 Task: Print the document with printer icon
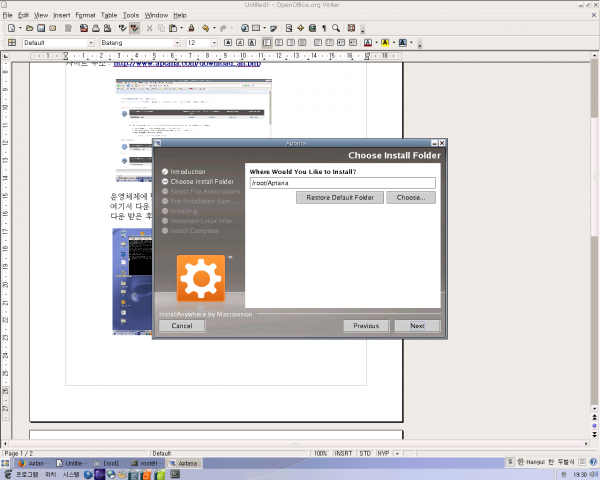96,28
